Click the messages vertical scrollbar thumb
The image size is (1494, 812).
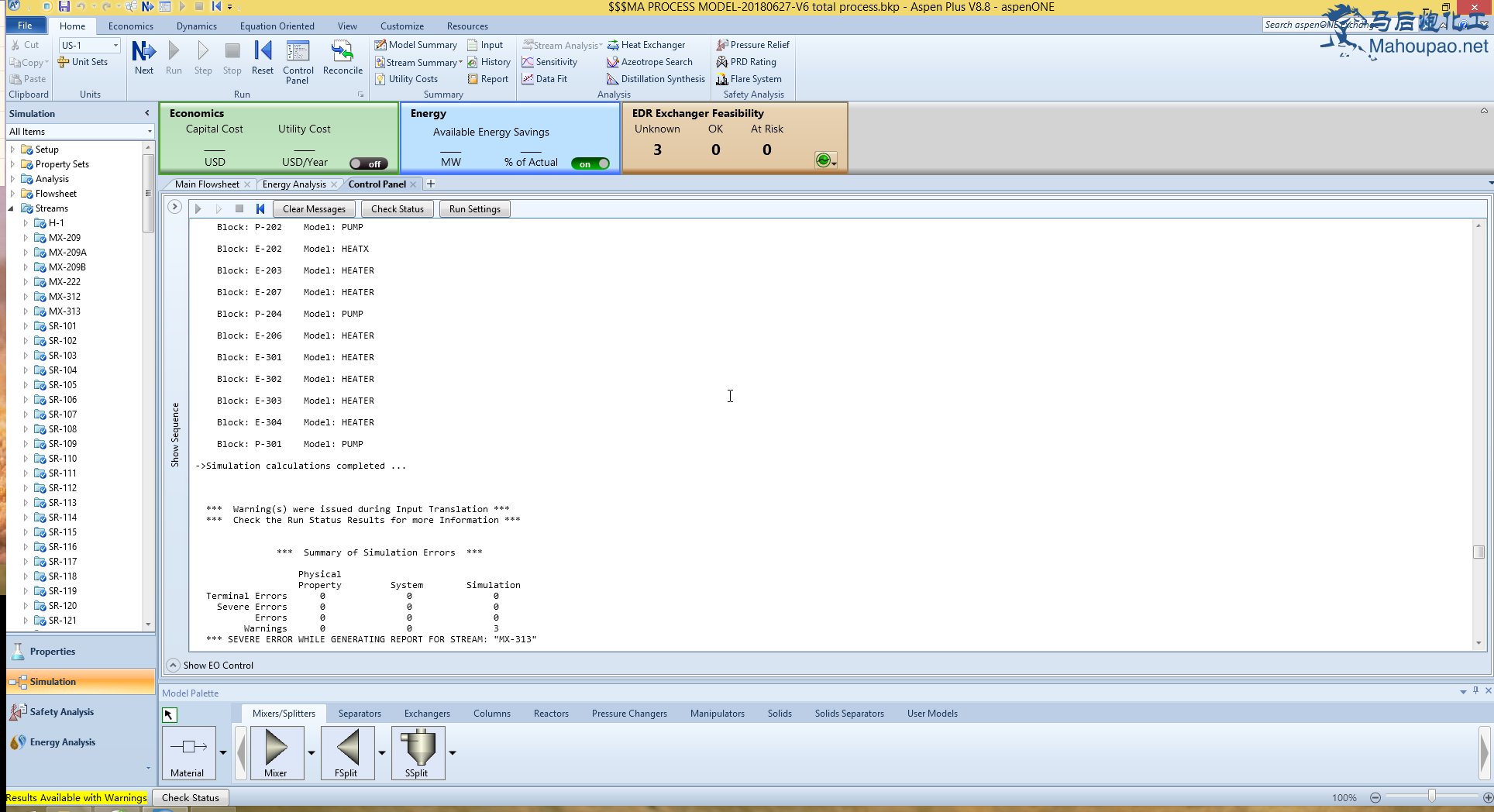pyautogui.click(x=1479, y=552)
